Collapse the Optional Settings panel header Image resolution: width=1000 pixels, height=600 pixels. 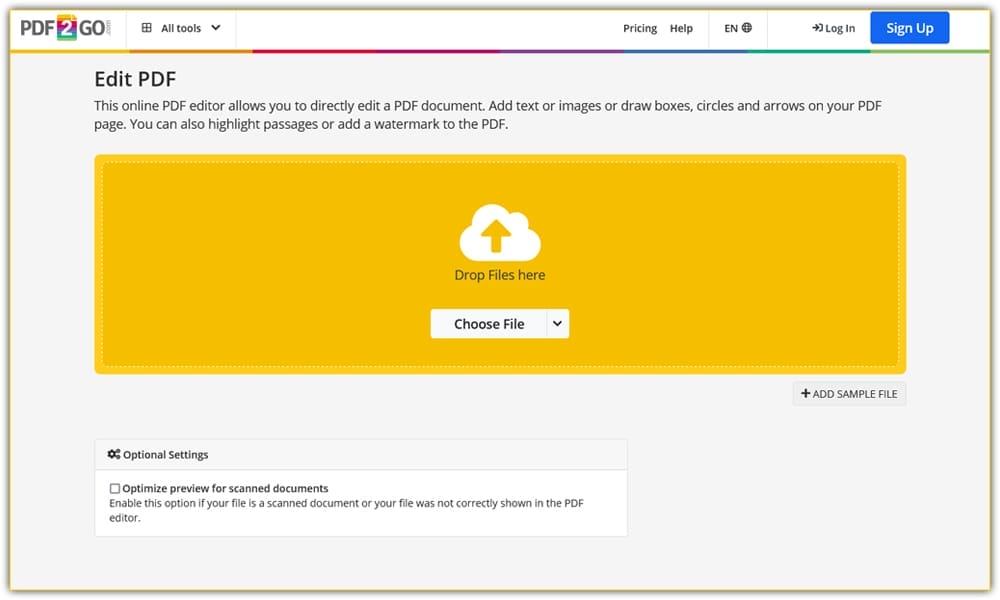360,454
